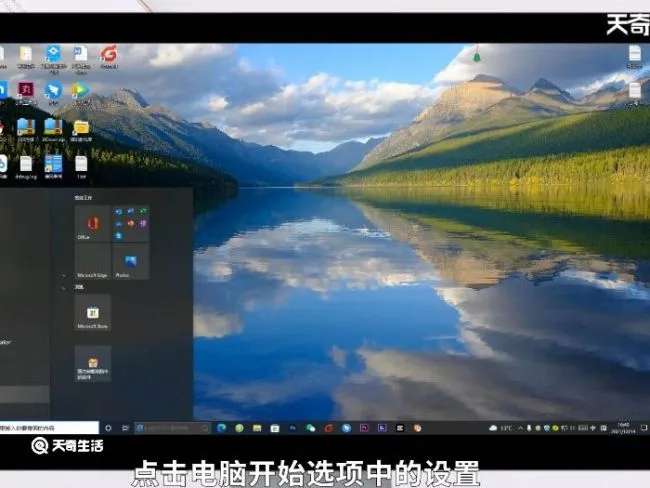Collapse the second tile group arrow

(x=63, y=287)
